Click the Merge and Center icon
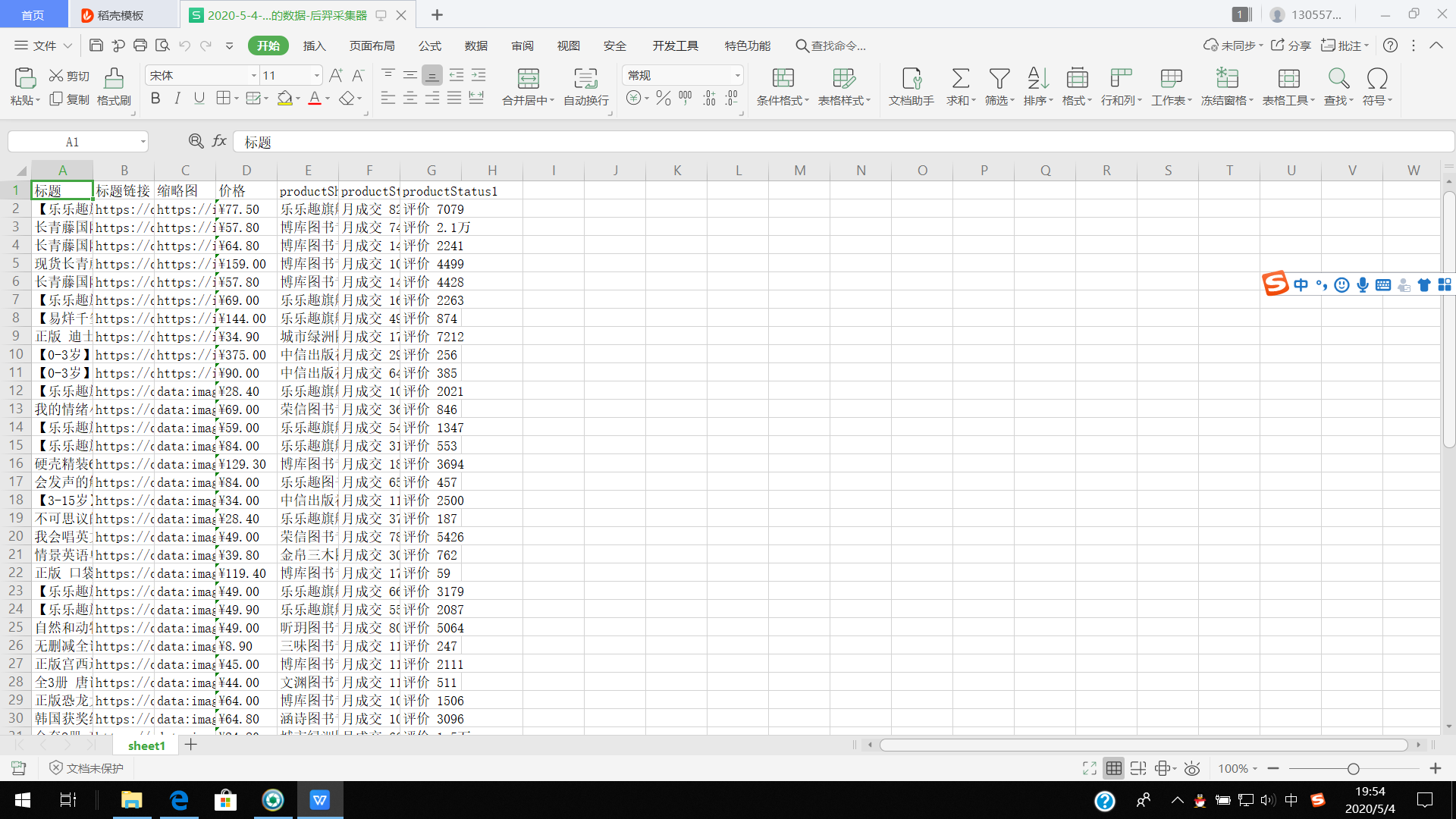Image resolution: width=1456 pixels, height=819 pixels. 528,79
